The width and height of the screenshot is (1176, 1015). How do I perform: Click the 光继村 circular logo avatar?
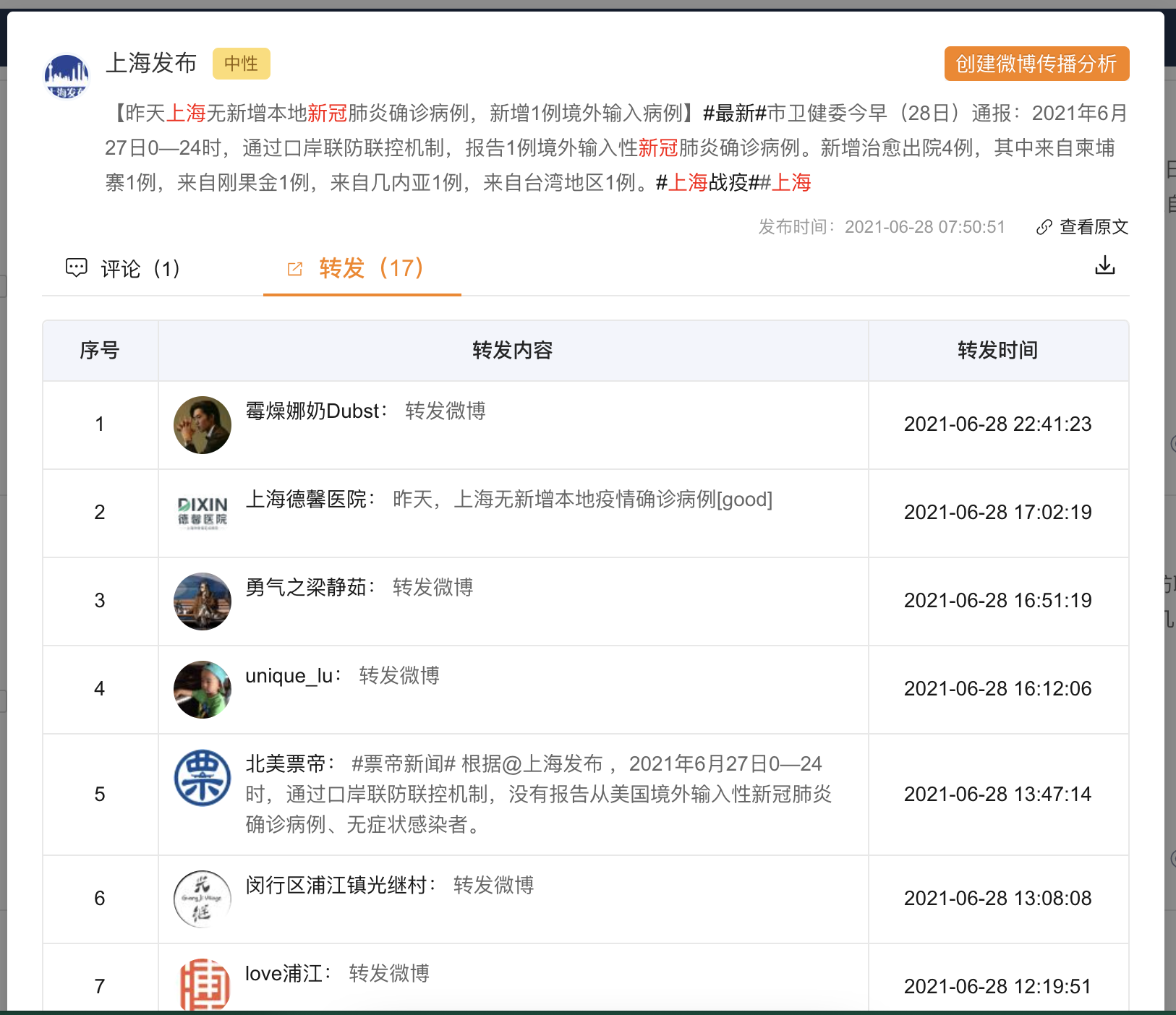[x=203, y=899]
